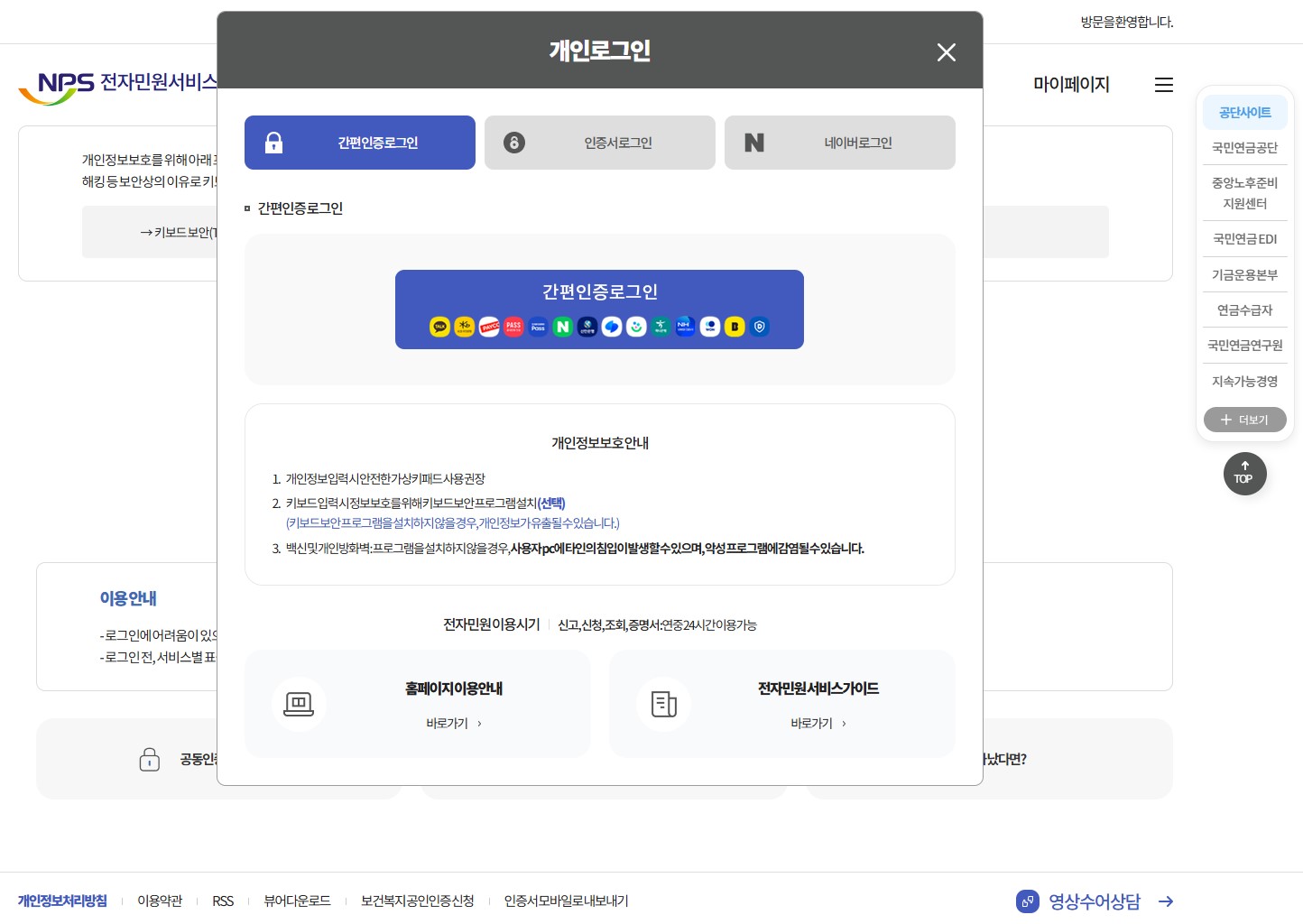The width and height of the screenshot is (1303, 924).
Task: Select the KakaoTalk simple authentication icon
Action: (x=439, y=327)
